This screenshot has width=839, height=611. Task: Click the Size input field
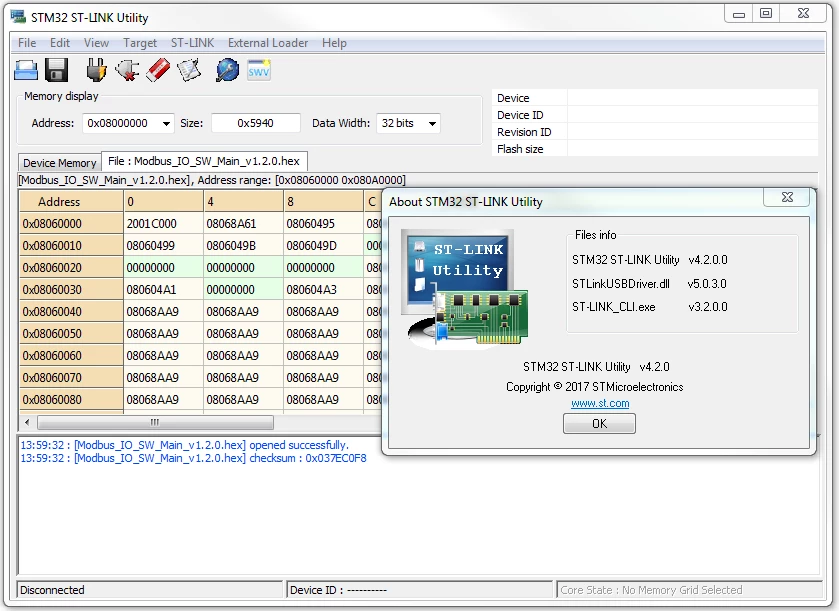256,123
